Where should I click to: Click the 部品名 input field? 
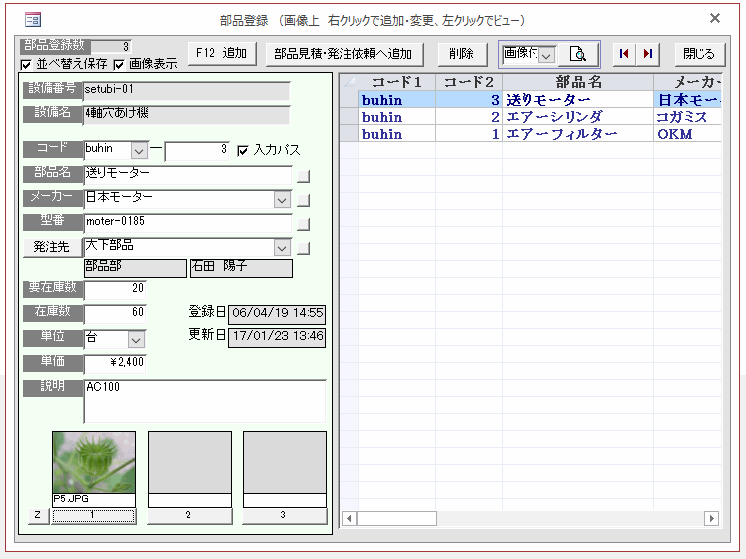(x=187, y=175)
